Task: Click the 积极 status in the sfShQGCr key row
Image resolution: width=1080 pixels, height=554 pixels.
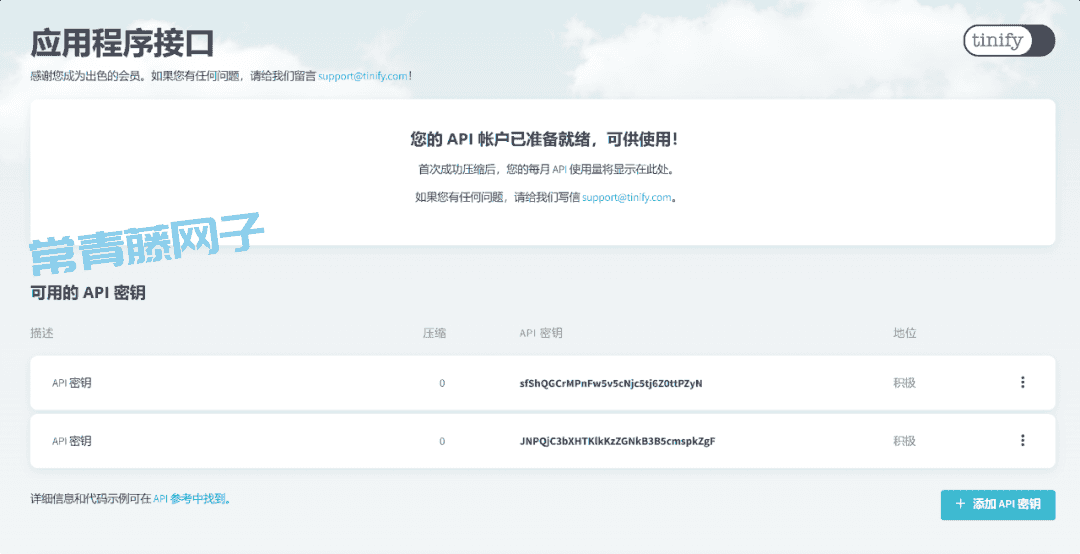Action: [x=904, y=383]
